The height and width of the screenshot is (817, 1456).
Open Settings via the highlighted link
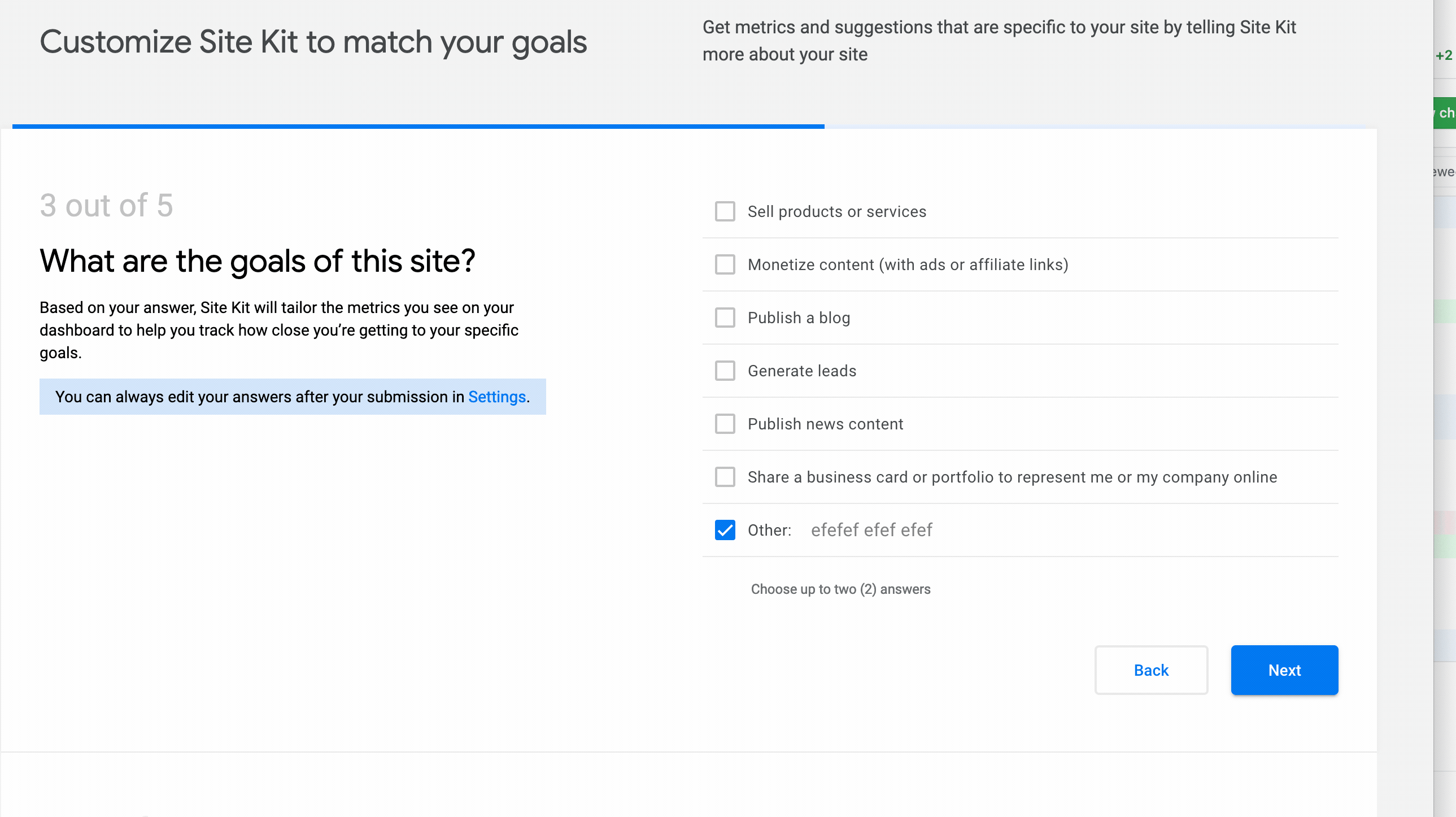tap(496, 396)
